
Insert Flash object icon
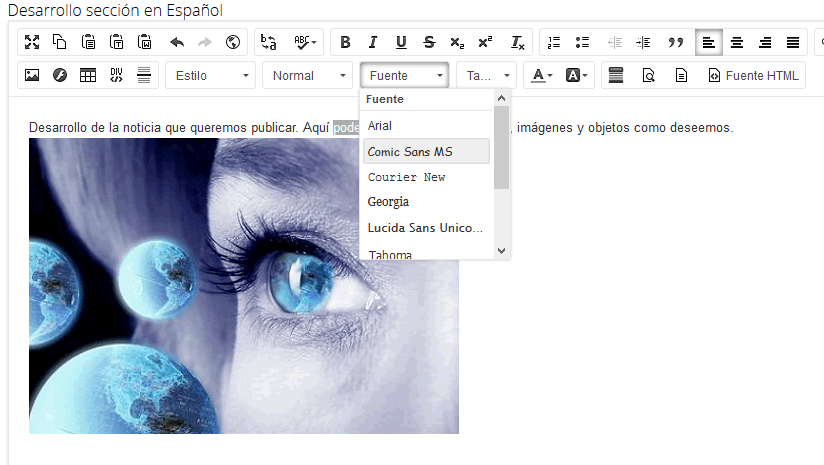pos(60,75)
